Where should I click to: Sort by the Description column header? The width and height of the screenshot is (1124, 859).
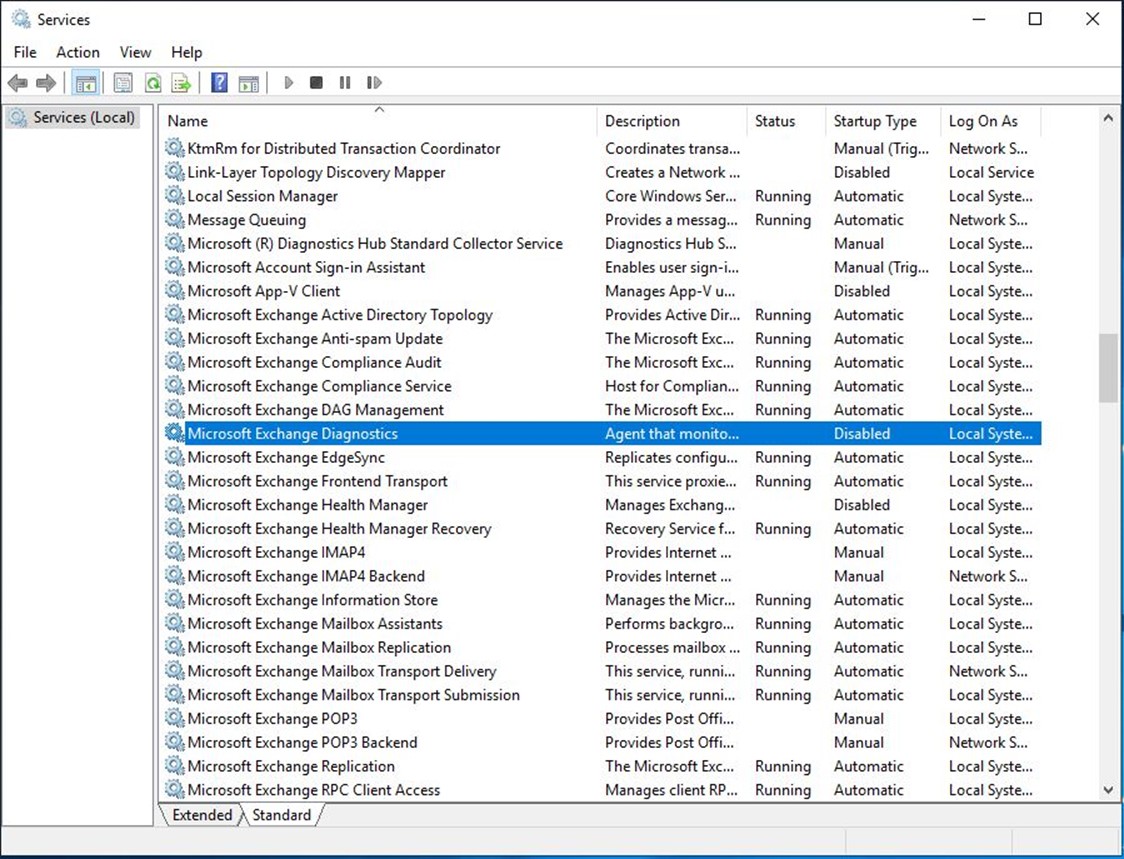pos(671,121)
